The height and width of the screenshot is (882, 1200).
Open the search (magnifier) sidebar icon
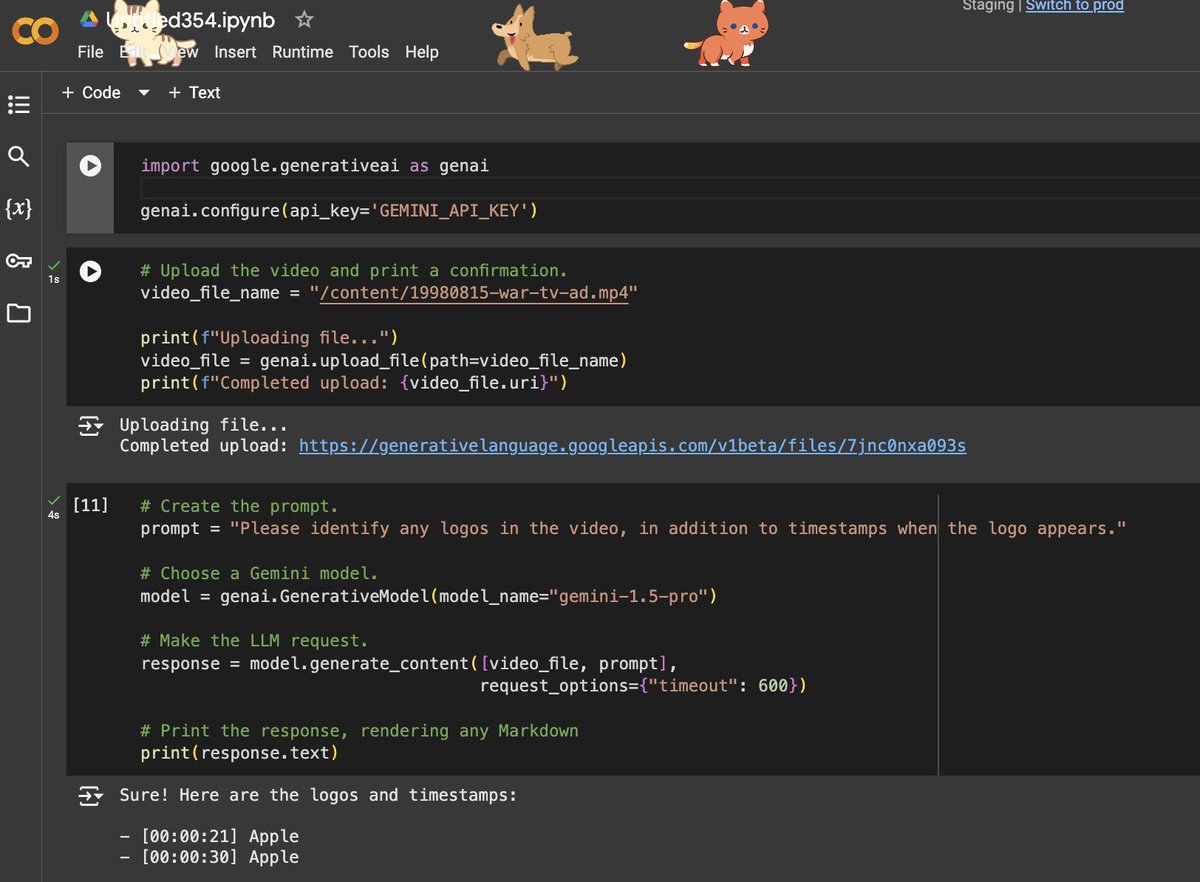pos(19,156)
